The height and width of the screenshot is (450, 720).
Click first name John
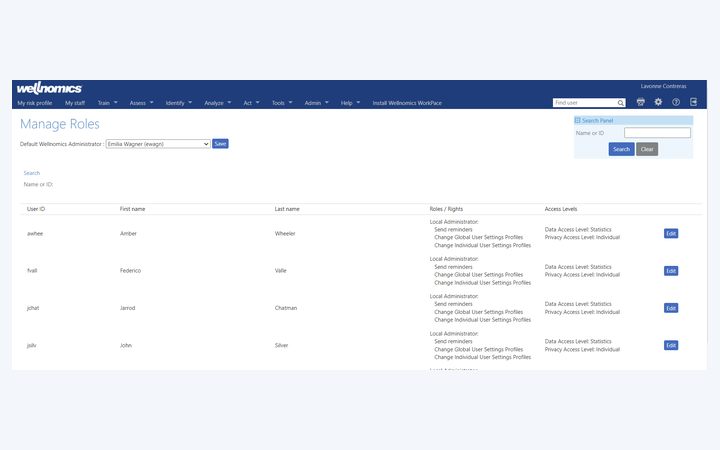(x=126, y=345)
